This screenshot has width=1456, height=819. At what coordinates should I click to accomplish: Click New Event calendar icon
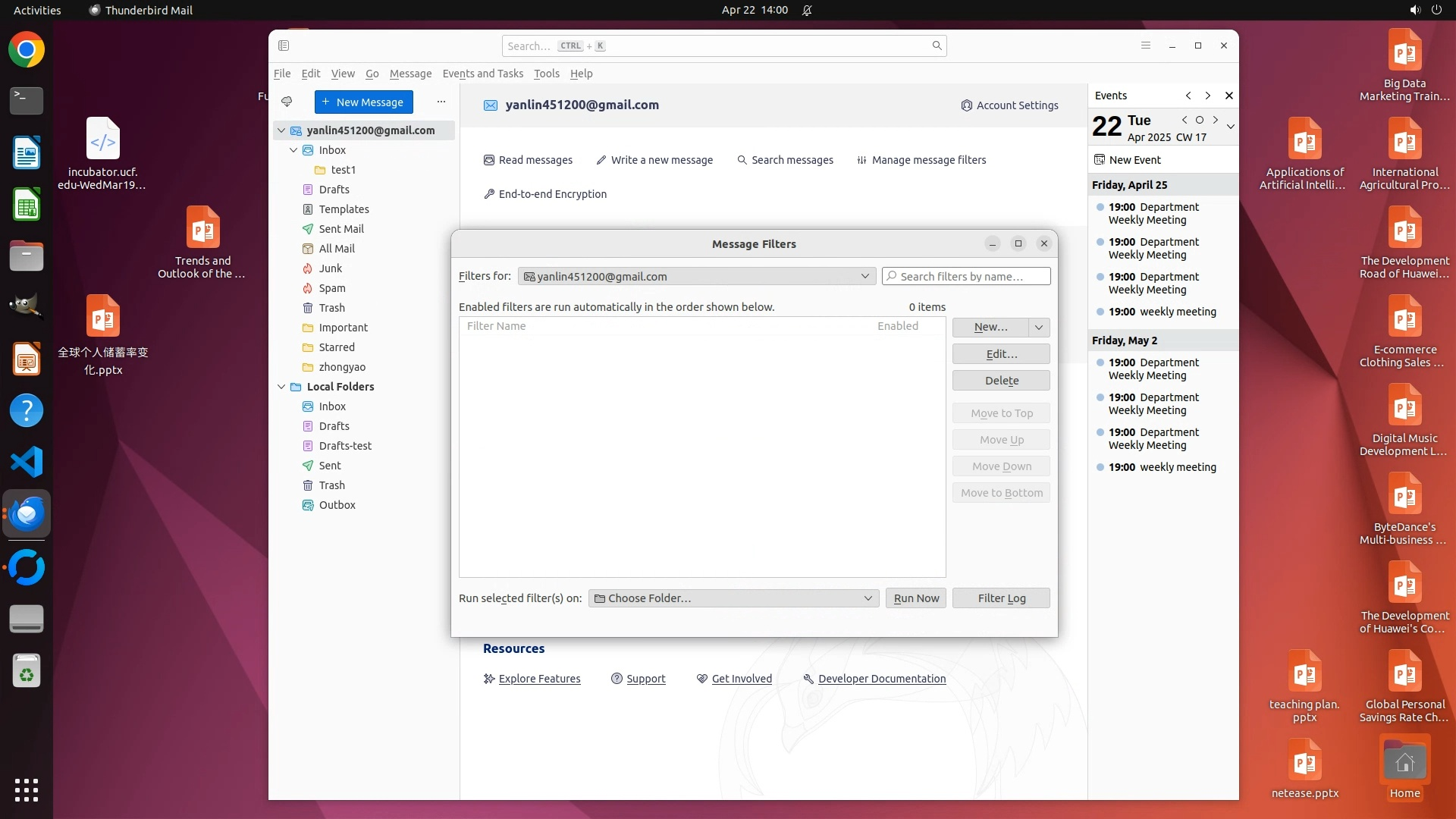point(1100,160)
